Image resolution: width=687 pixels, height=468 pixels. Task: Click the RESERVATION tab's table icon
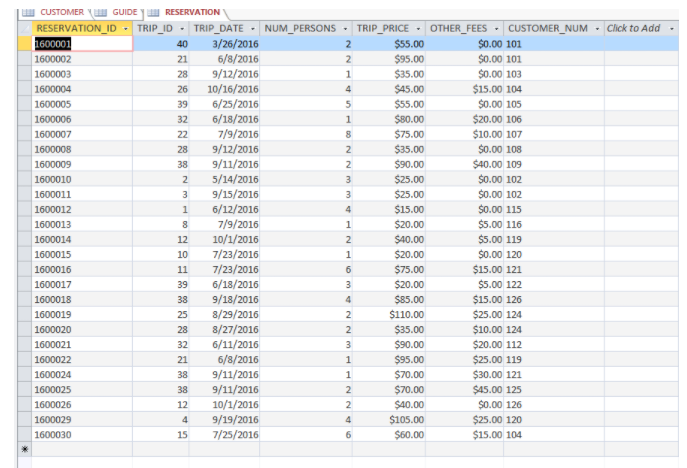(x=153, y=12)
